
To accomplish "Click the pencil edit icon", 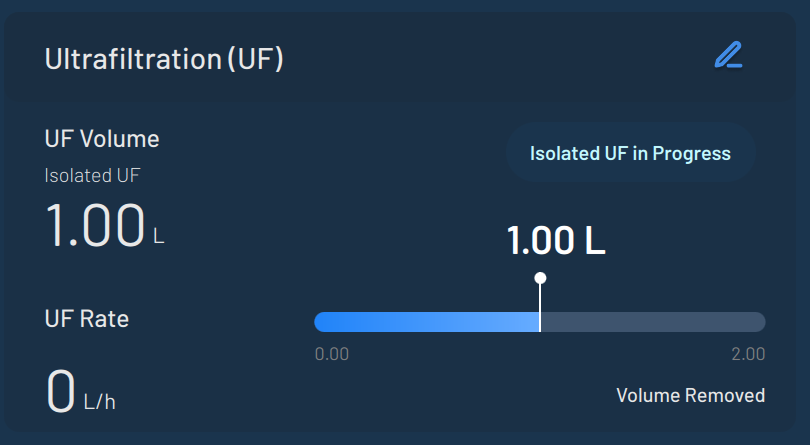I will 728,56.
